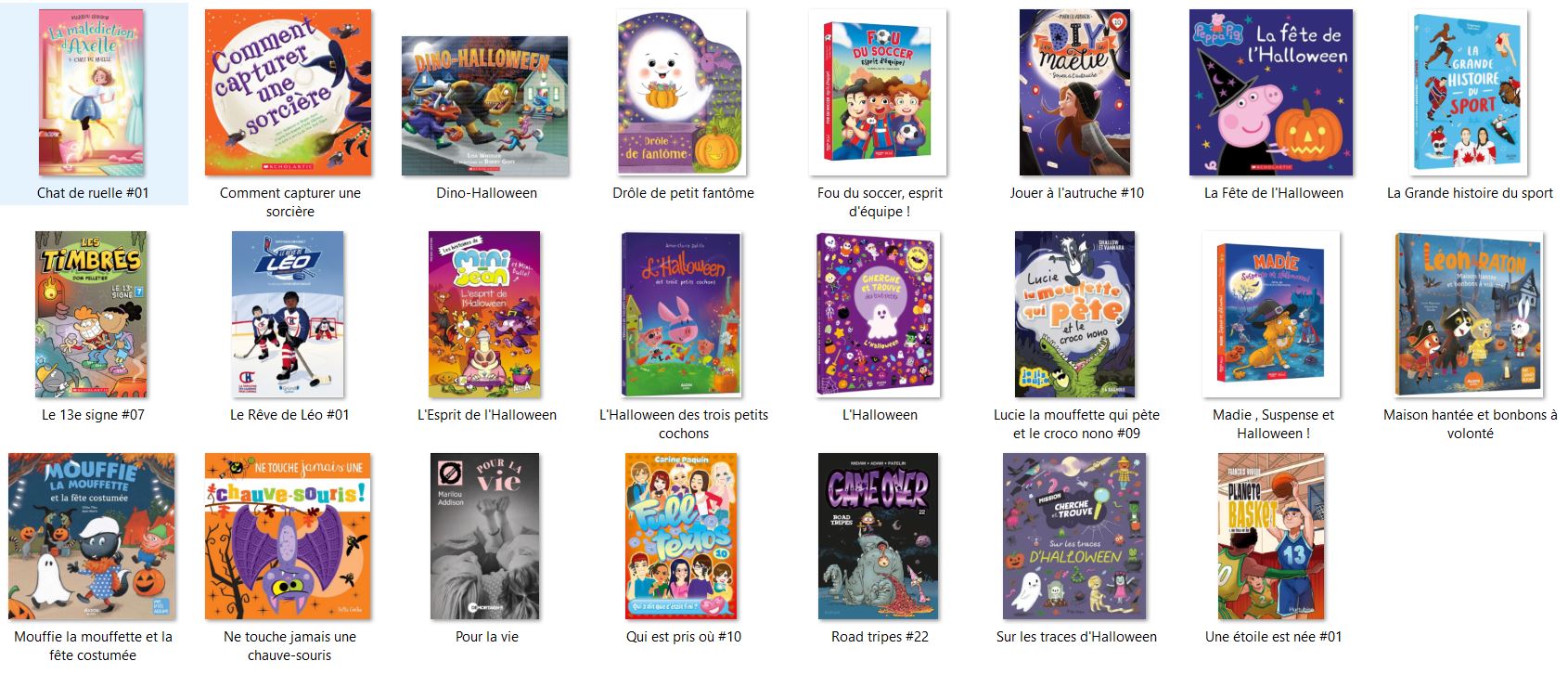The height and width of the screenshot is (700, 1568).
Task: Select the L'Esprit de l'Halloween cover
Action: 485,314
